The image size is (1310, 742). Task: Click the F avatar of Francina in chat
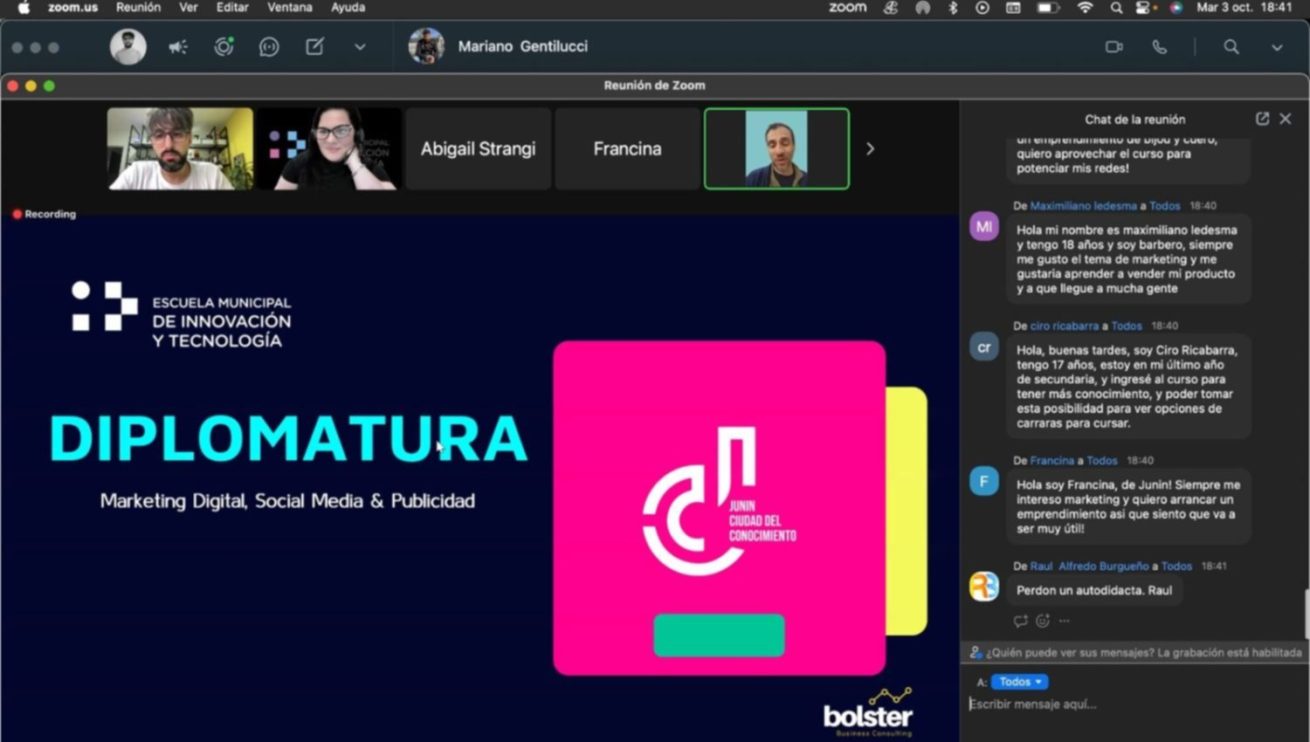click(984, 482)
